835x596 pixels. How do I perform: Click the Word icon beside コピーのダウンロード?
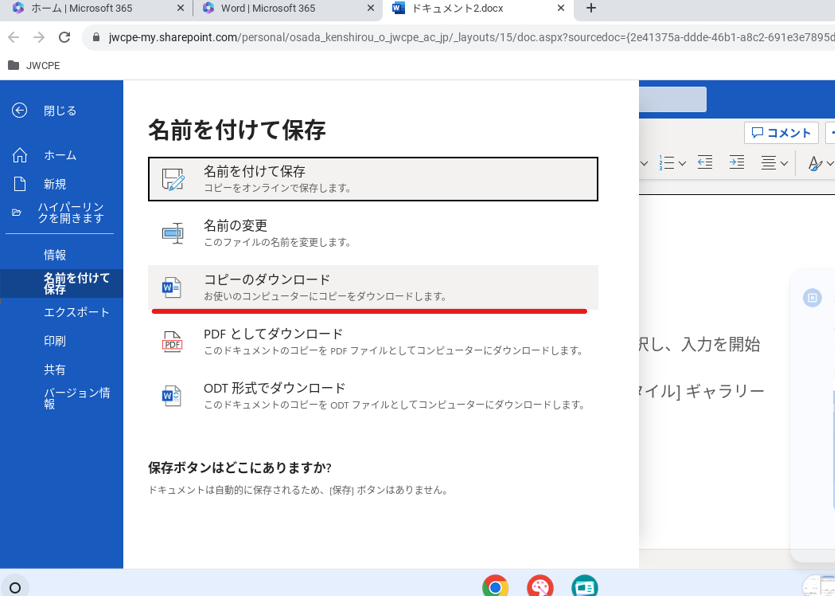[171, 288]
